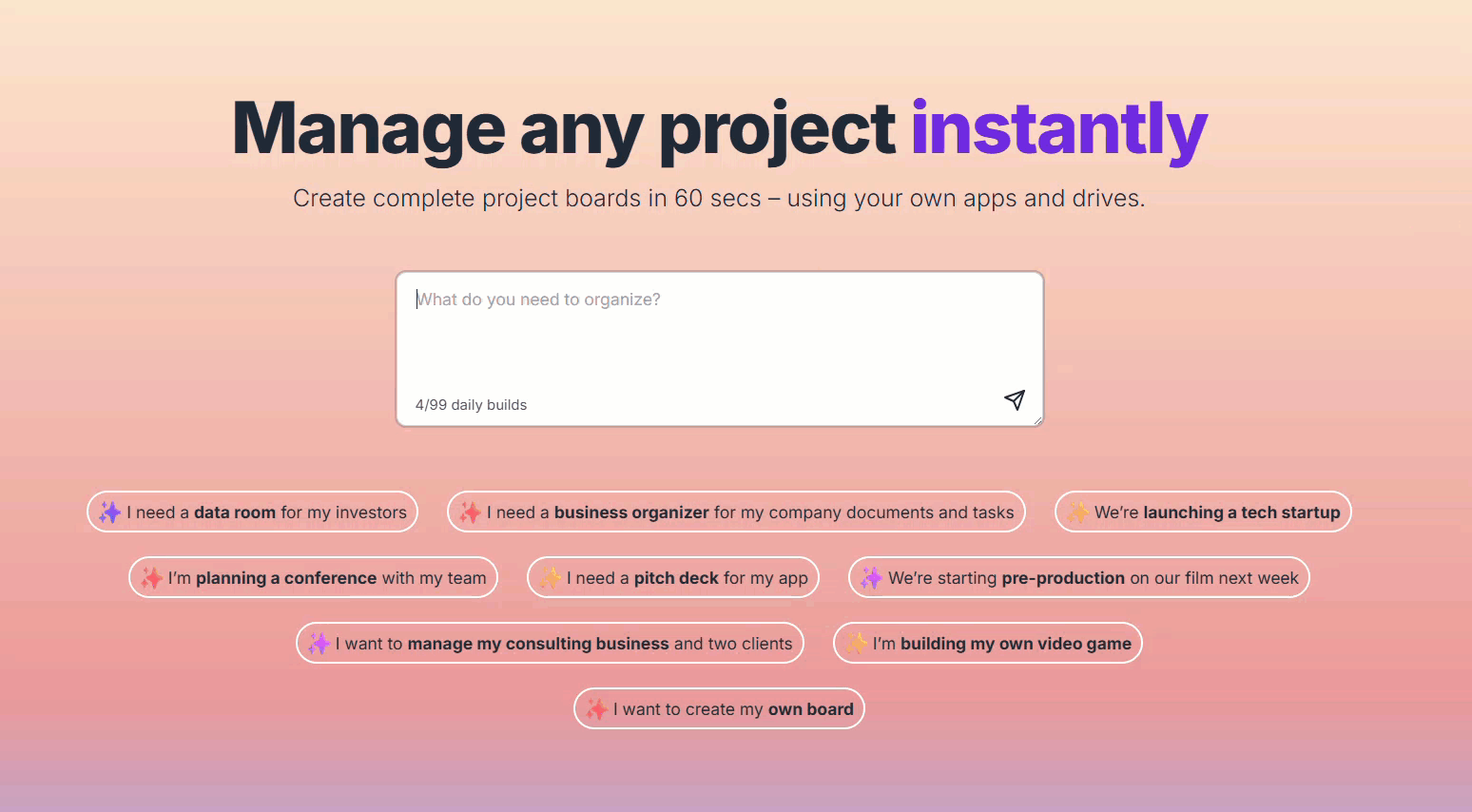This screenshot has width=1472, height=812.
Task: Pick "We're launching a tech startup"
Action: coord(1216,512)
